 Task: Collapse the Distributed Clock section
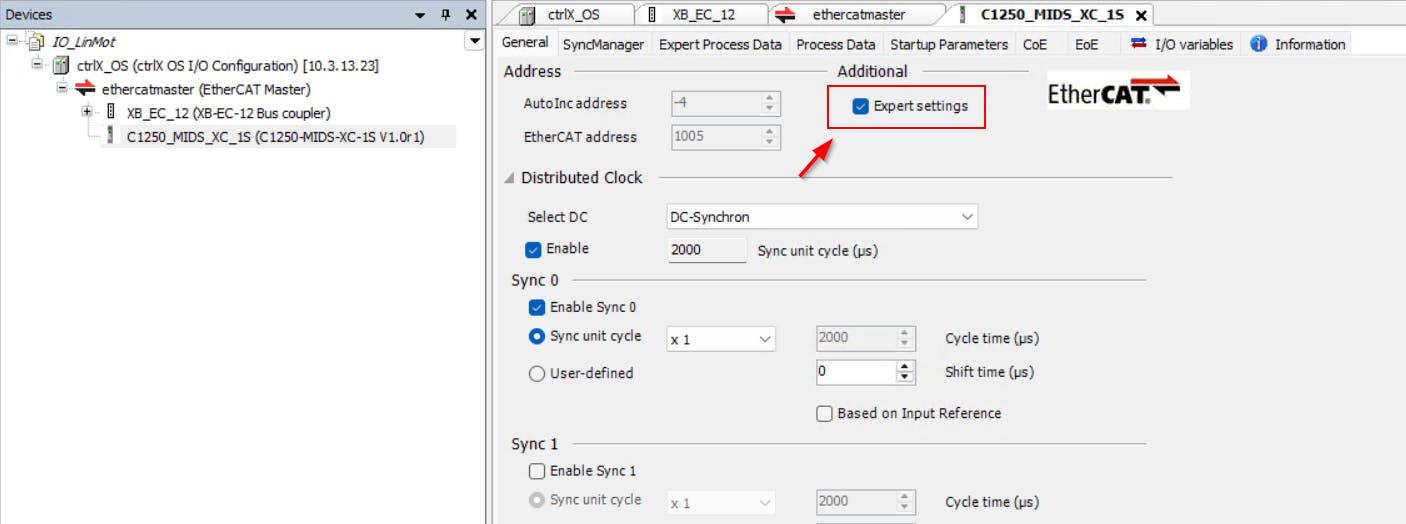(510, 178)
